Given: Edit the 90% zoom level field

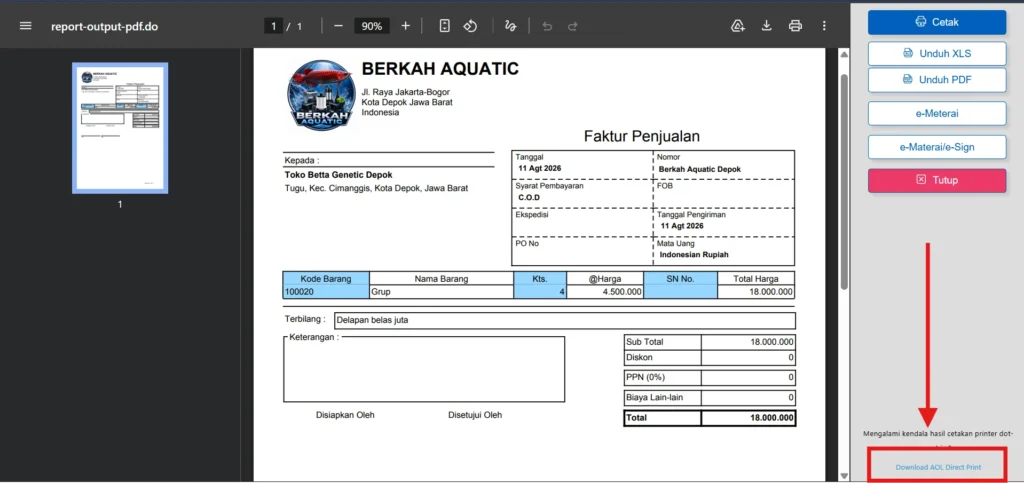Looking at the screenshot, I should (372, 26).
